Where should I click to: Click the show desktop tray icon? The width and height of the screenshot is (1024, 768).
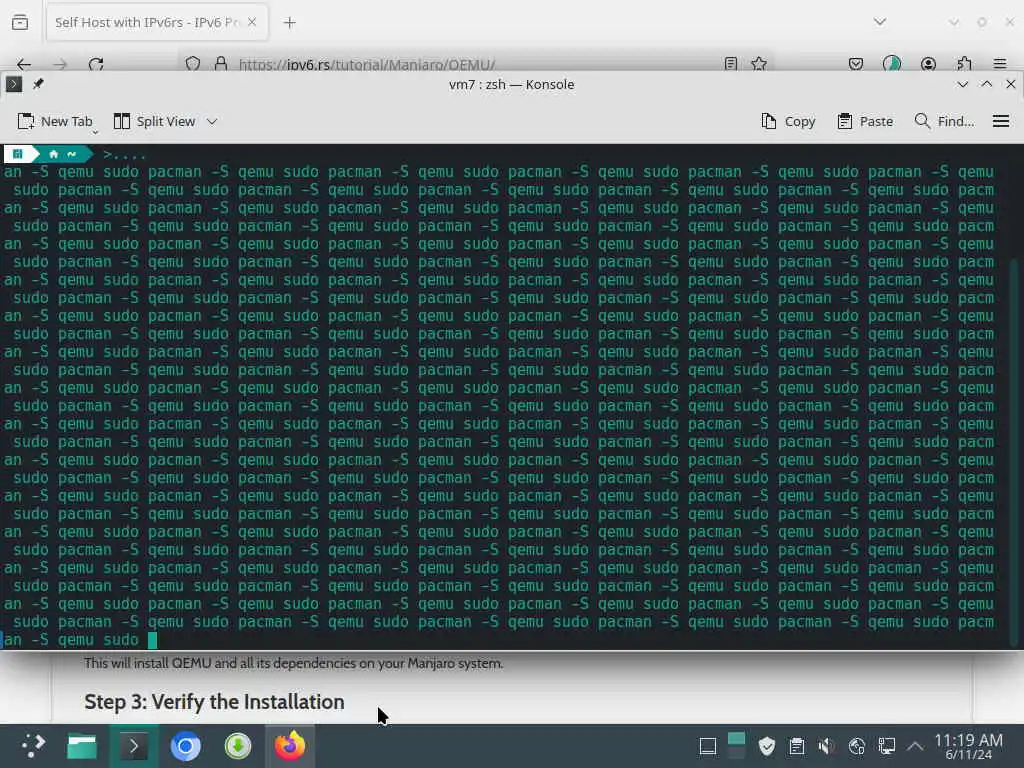708,746
